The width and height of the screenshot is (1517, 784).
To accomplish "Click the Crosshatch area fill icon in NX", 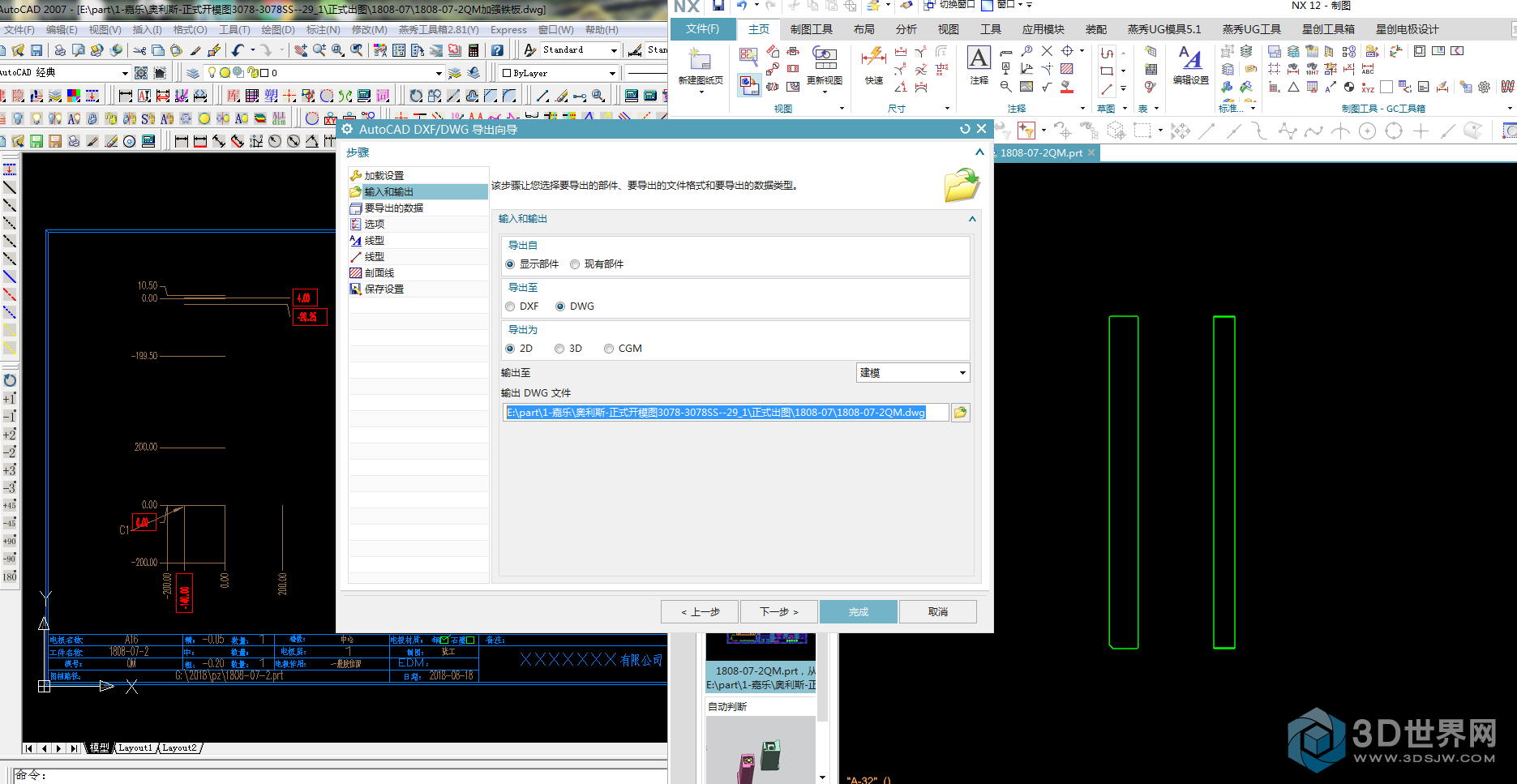I will (1067, 69).
